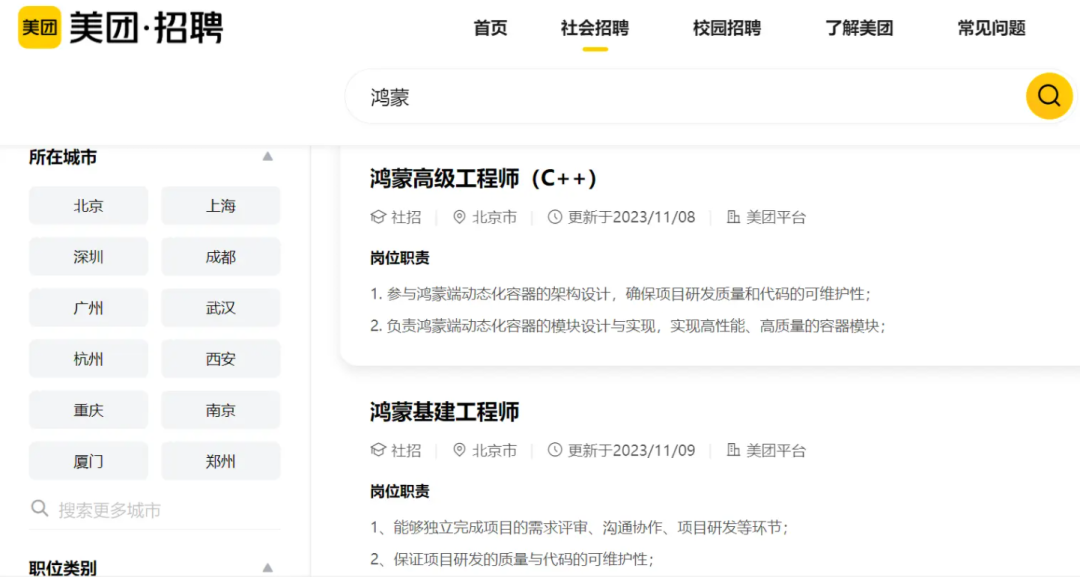Click the 更新于2023/11/08 date text
Image resolution: width=1080 pixels, height=577 pixels.
click(x=631, y=217)
